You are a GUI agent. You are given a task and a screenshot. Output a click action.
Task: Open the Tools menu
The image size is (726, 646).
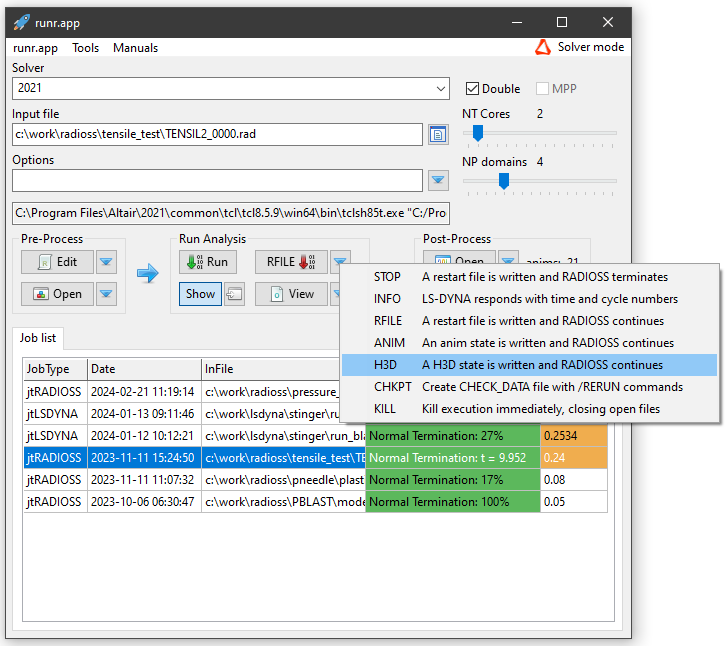[x=86, y=48]
